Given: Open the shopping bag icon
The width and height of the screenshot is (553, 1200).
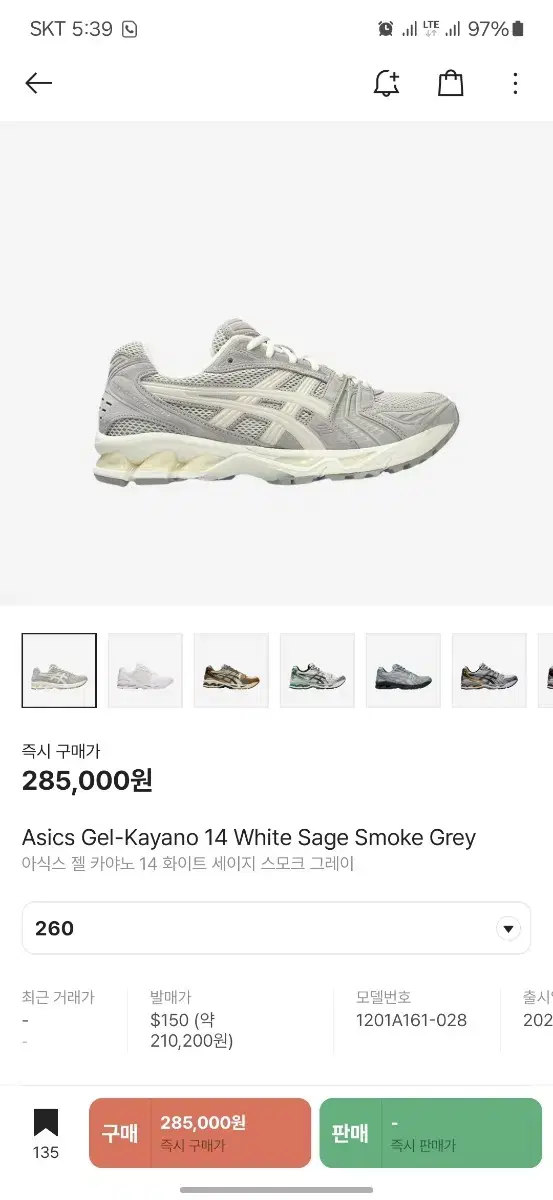Looking at the screenshot, I should (451, 83).
